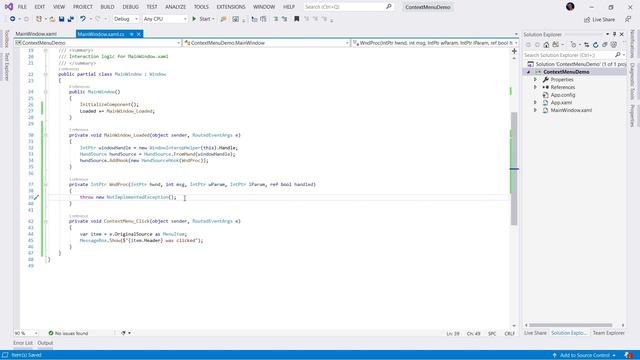The height and width of the screenshot is (360, 640).
Task: Click the Visual Studio search box
Action: coord(349,7)
